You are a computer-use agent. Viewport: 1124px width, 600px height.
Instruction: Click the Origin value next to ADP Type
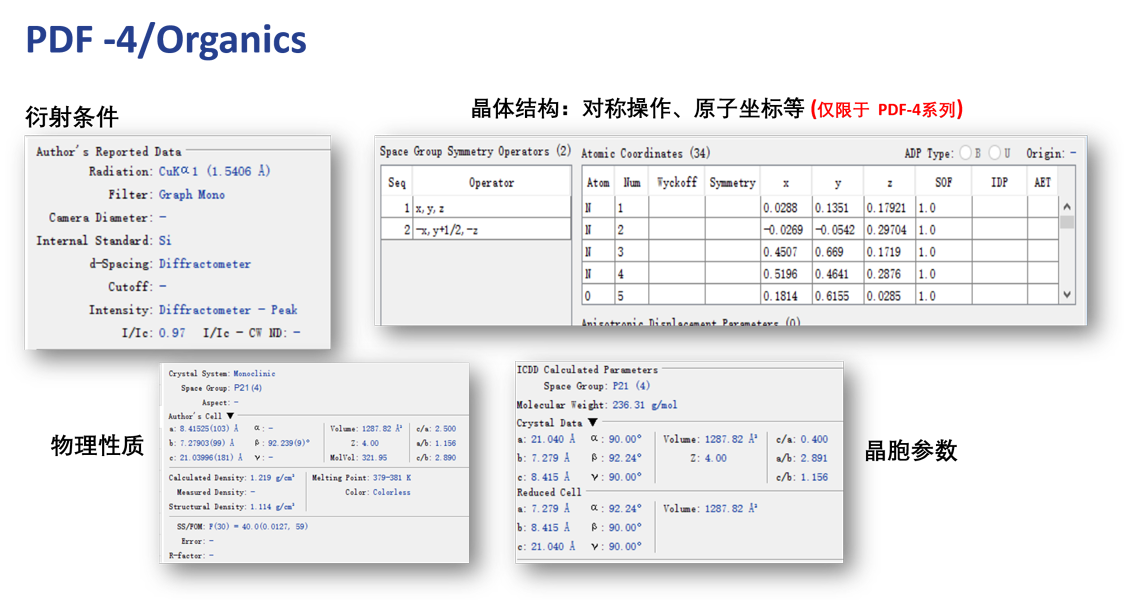coord(1073,153)
